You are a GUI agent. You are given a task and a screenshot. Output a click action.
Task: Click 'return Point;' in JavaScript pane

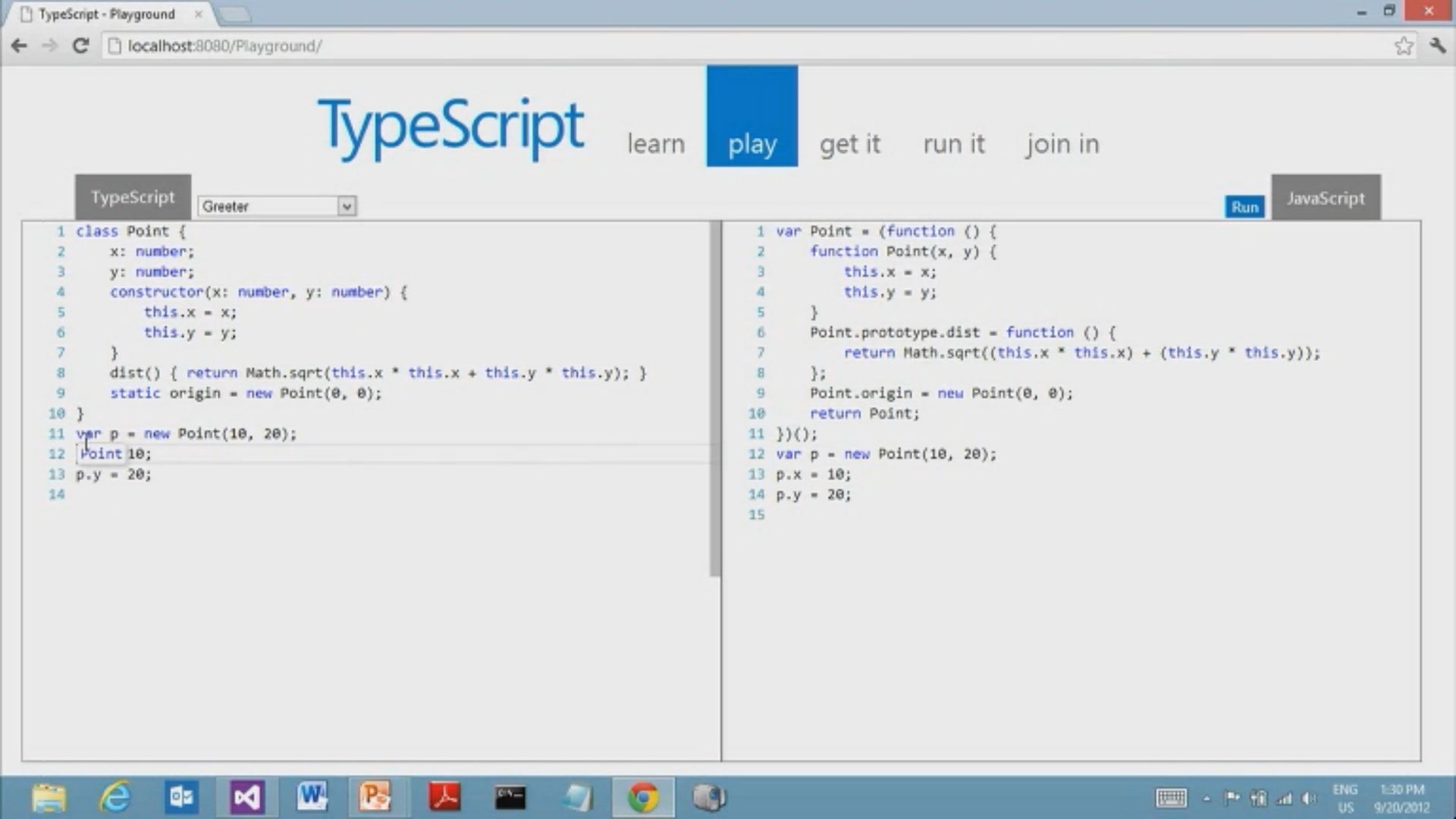point(864,414)
